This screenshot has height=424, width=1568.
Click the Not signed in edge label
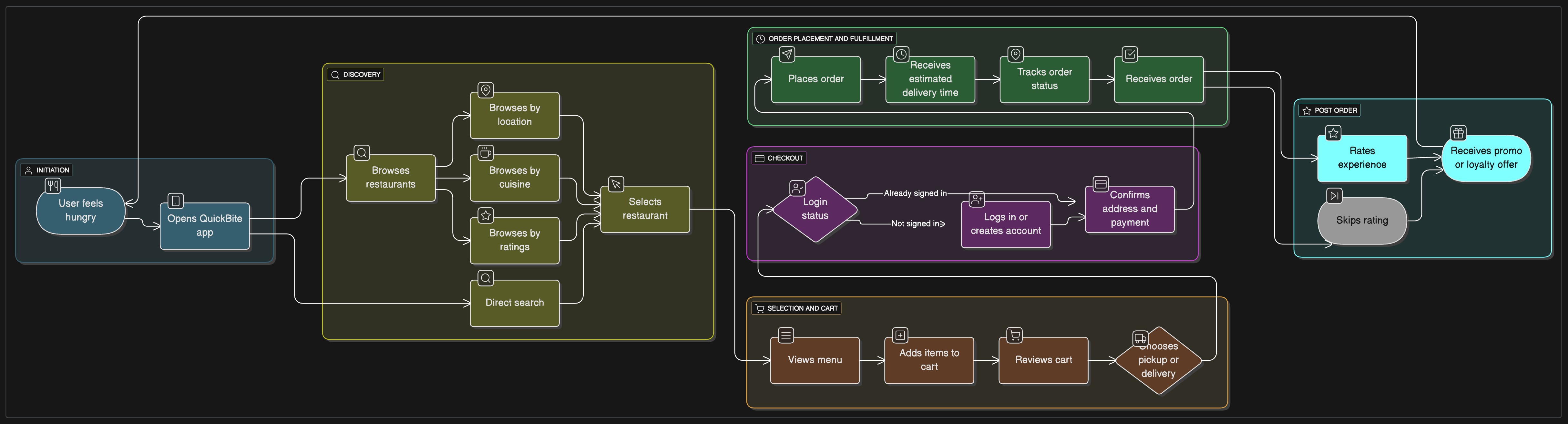915,223
